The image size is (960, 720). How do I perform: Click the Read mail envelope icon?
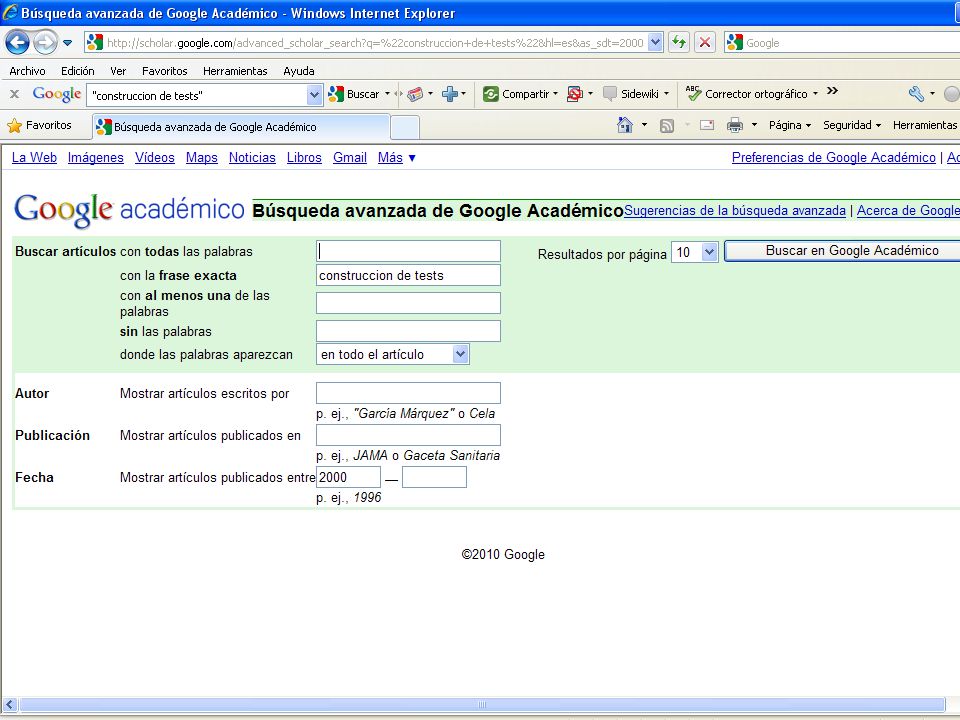(x=707, y=126)
